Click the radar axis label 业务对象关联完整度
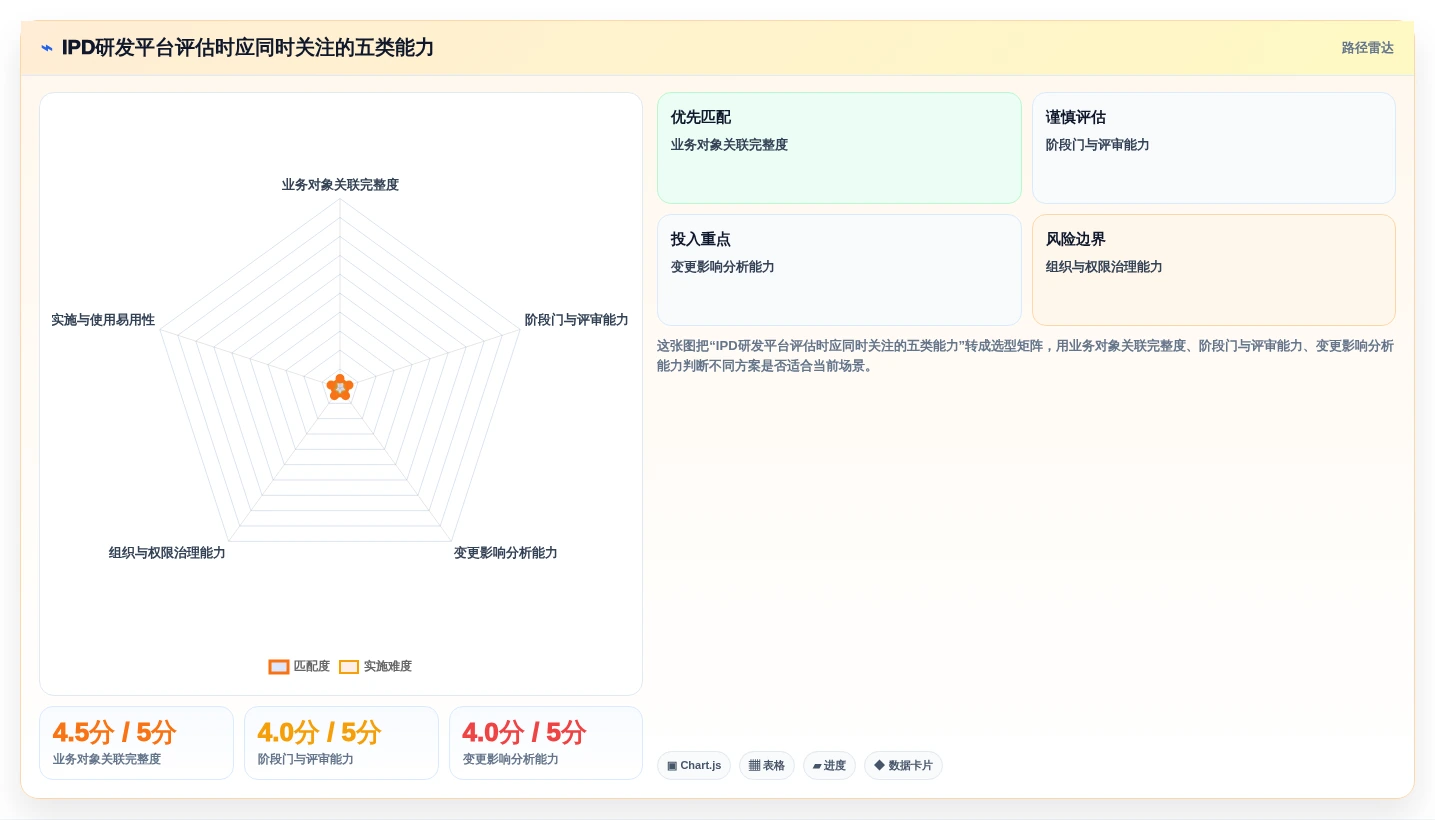1435x820 pixels. pos(340,185)
